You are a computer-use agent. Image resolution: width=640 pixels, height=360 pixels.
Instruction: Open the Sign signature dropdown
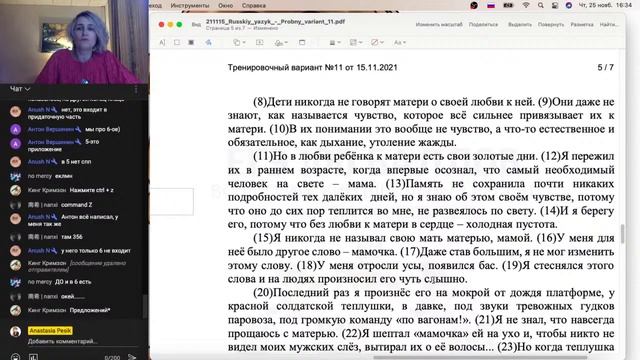pyautogui.click(x=281, y=42)
